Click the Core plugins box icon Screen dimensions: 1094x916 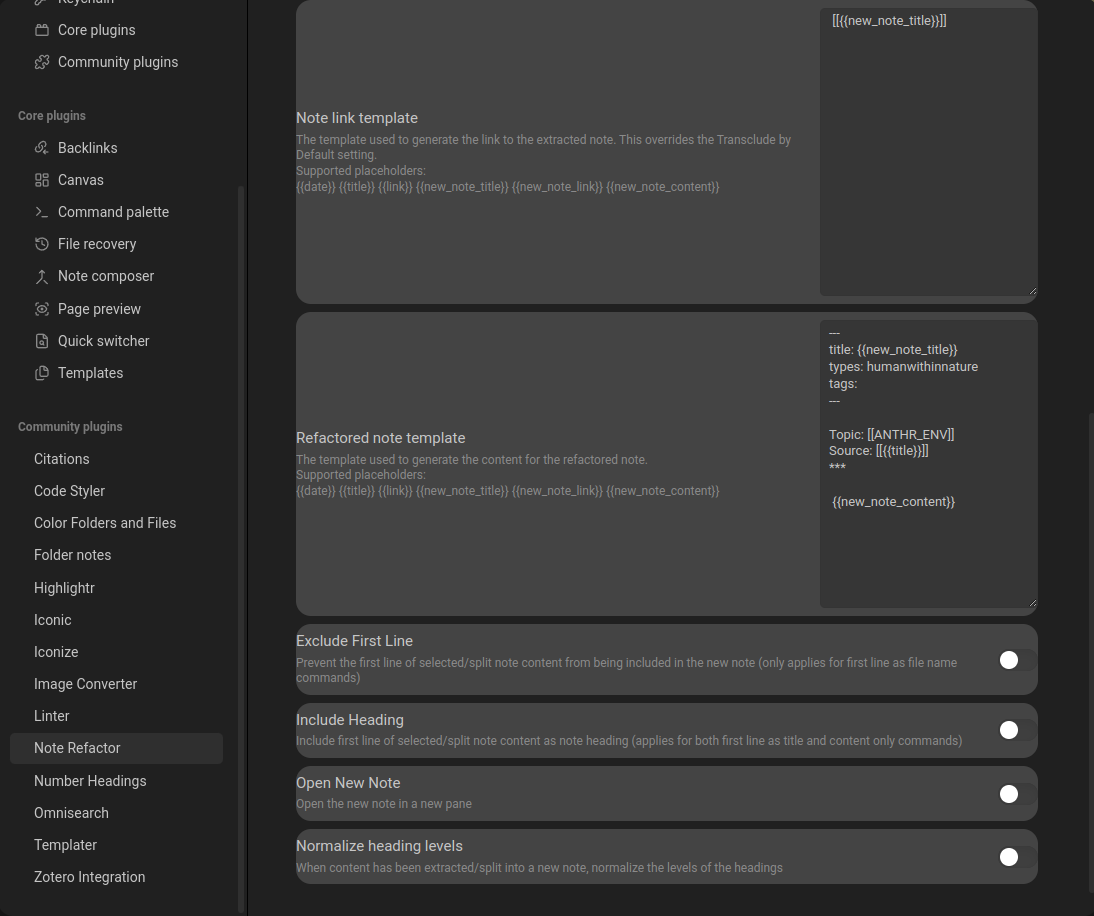pyautogui.click(x=42, y=30)
